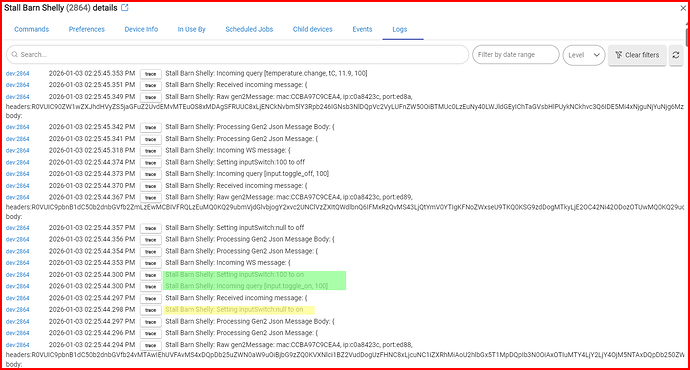Close the device details dialog
This screenshot has height=370, width=690.
pos(683,8)
